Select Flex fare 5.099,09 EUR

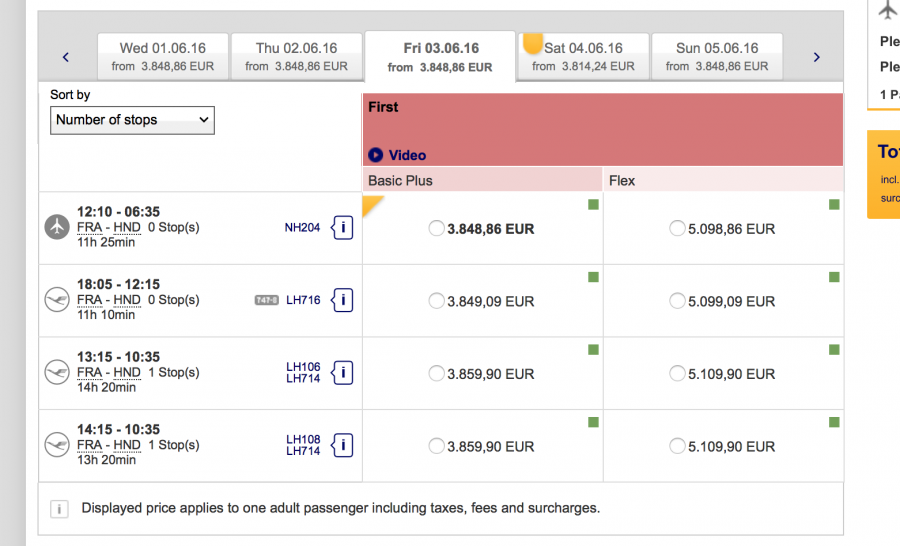[678, 301]
